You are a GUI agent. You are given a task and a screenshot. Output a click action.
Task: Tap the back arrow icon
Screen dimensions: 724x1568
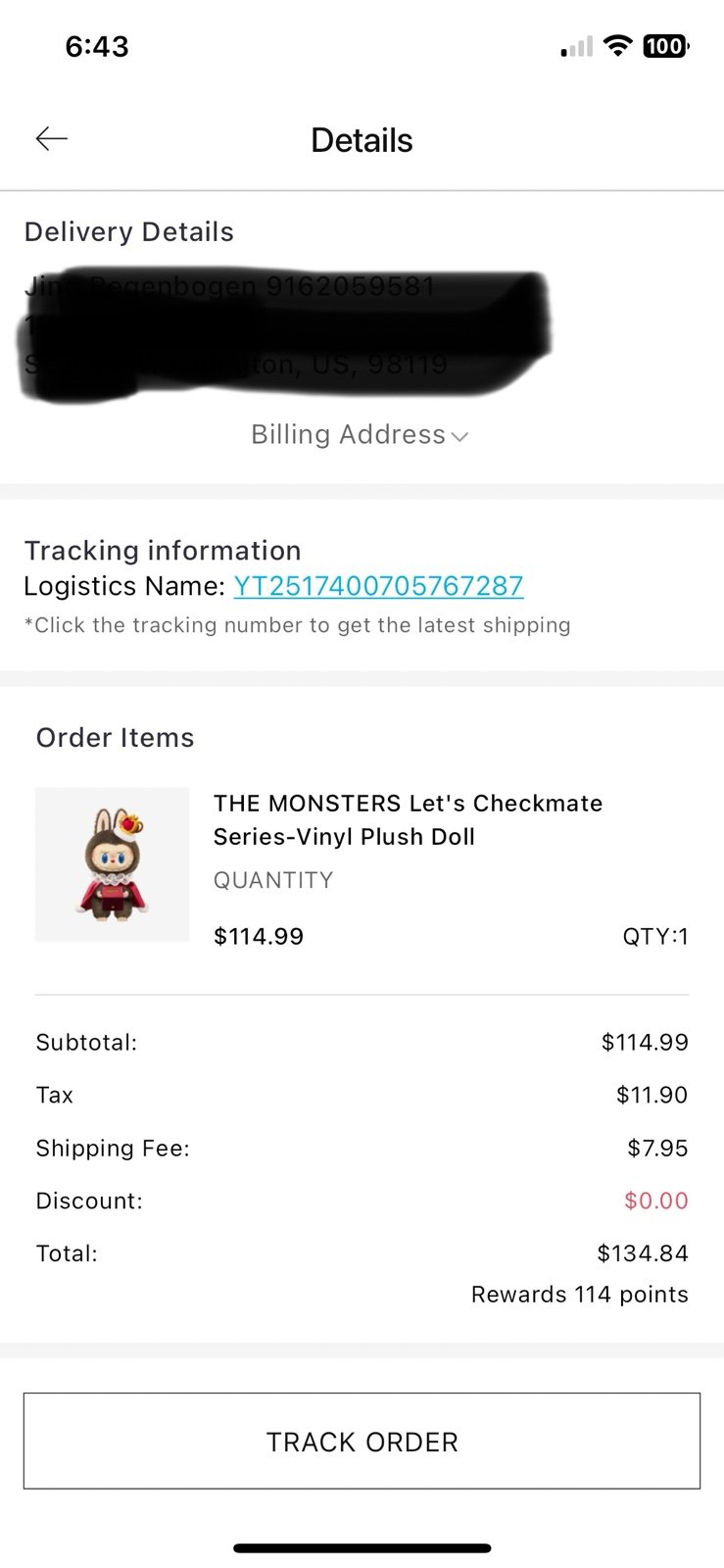[x=51, y=139]
